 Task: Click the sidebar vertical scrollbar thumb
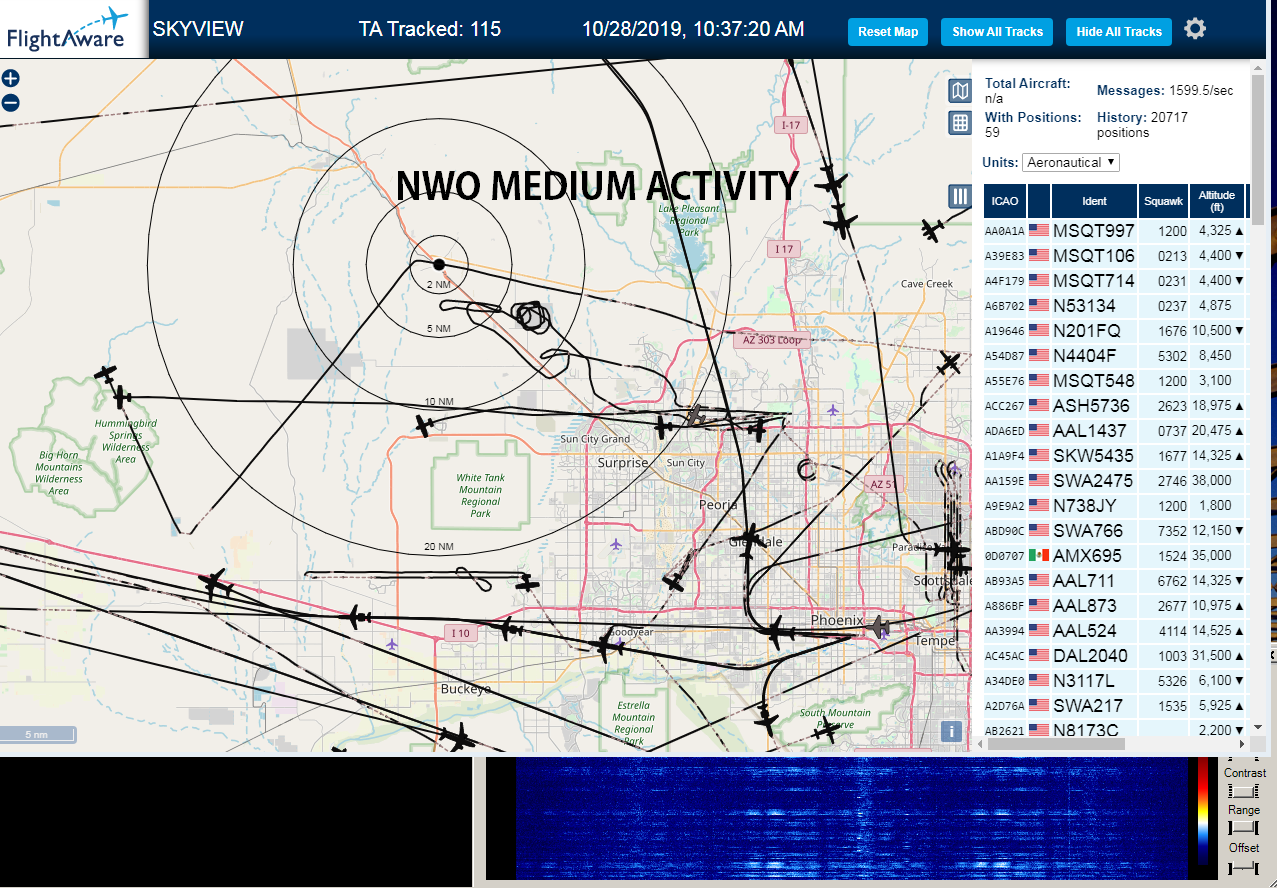[1258, 150]
